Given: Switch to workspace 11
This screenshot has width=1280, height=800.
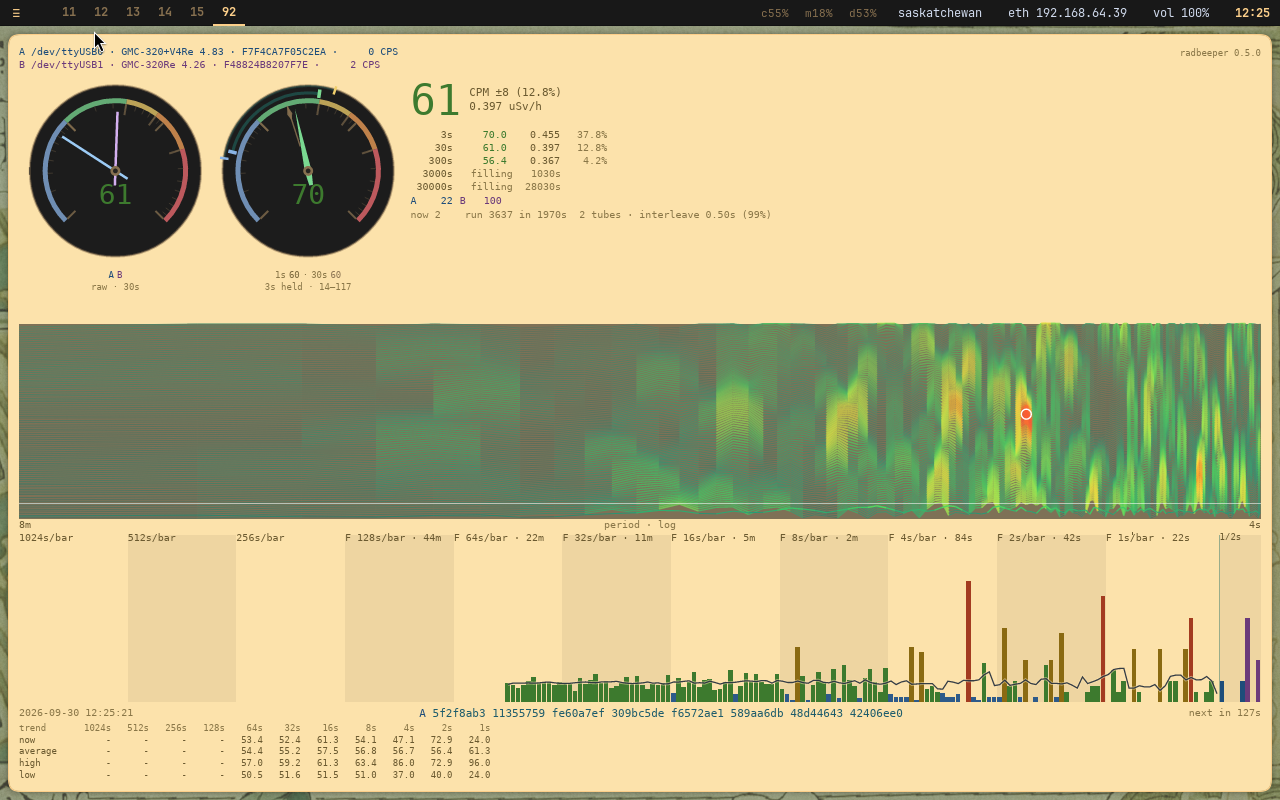Looking at the screenshot, I should tap(69, 13).
